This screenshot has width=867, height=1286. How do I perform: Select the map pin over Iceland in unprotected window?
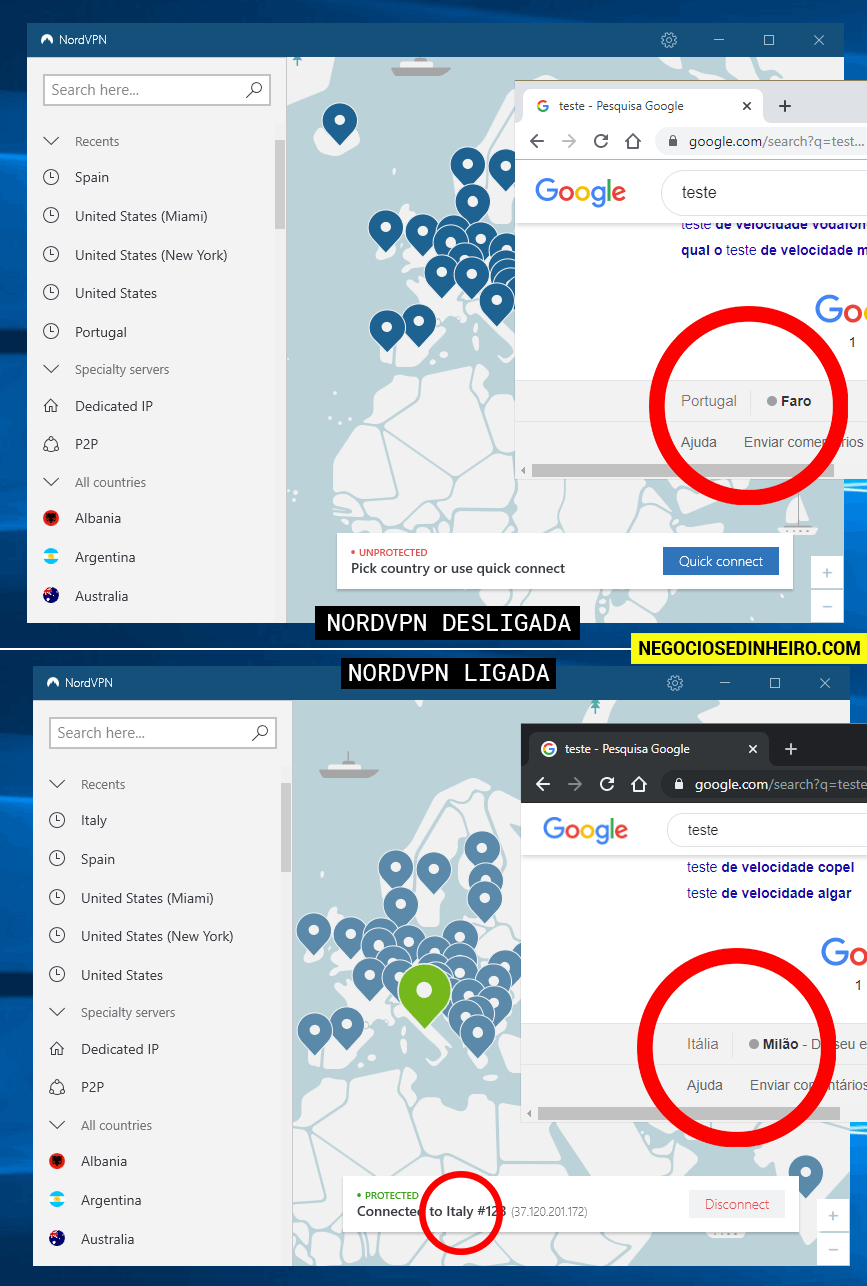pos(340,126)
